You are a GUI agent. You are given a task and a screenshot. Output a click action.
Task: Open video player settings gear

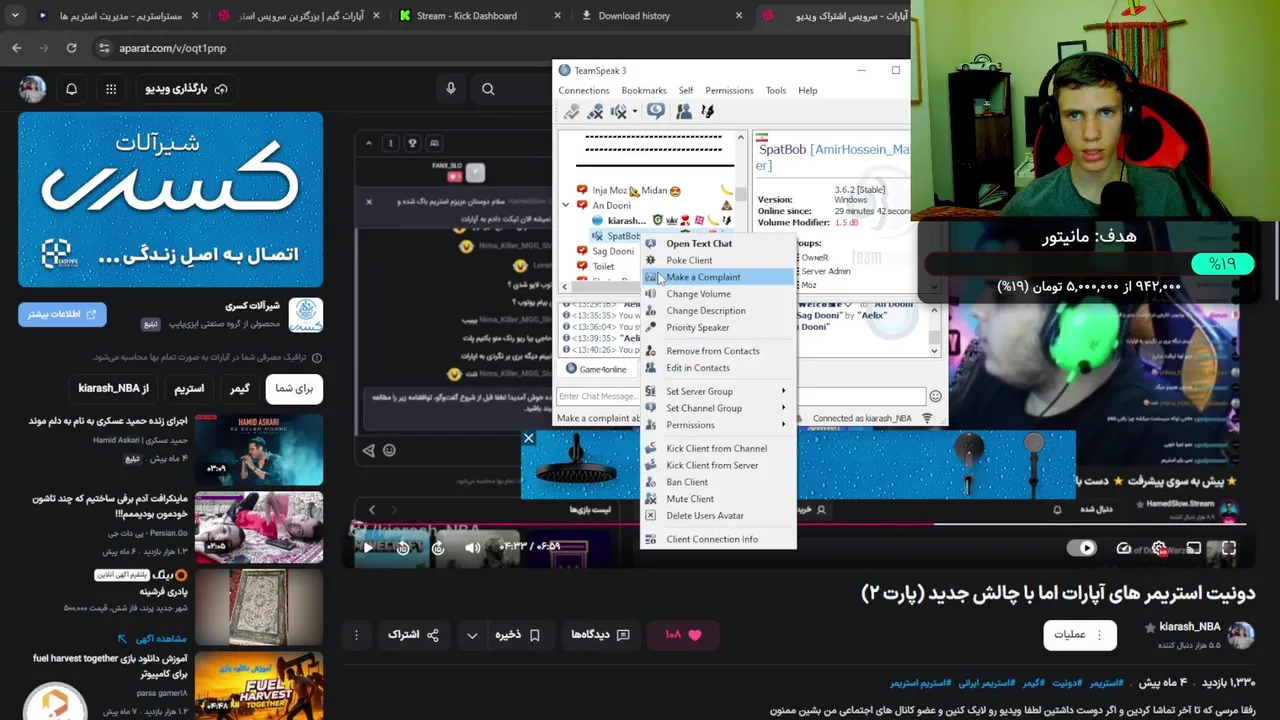(x=1159, y=548)
